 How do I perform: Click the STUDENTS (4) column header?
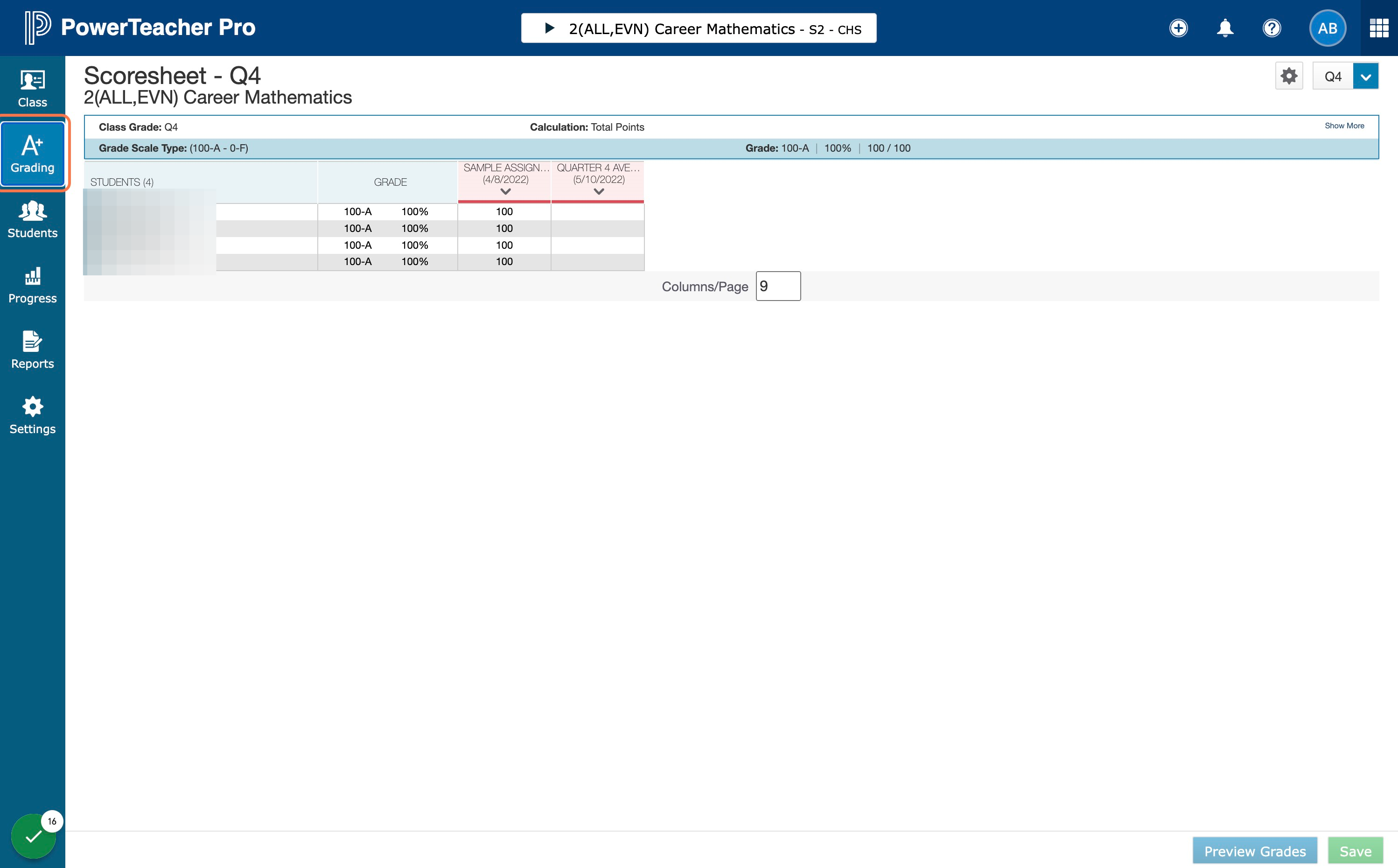point(200,182)
